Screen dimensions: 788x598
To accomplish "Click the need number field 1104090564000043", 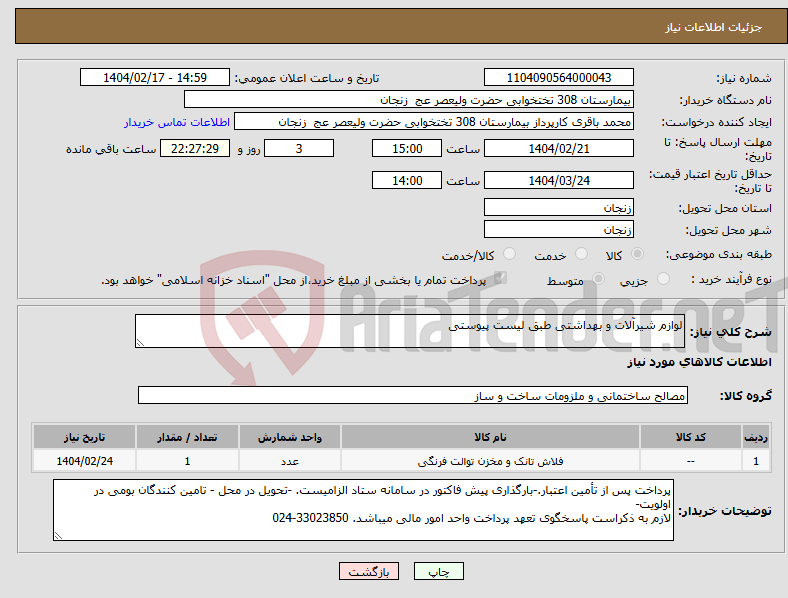I will pyautogui.click(x=559, y=77).
